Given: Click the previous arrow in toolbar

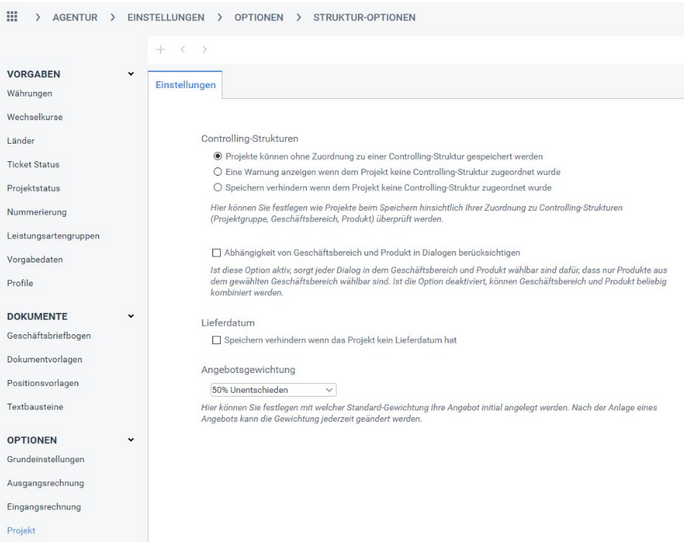Looking at the screenshot, I should (x=183, y=49).
